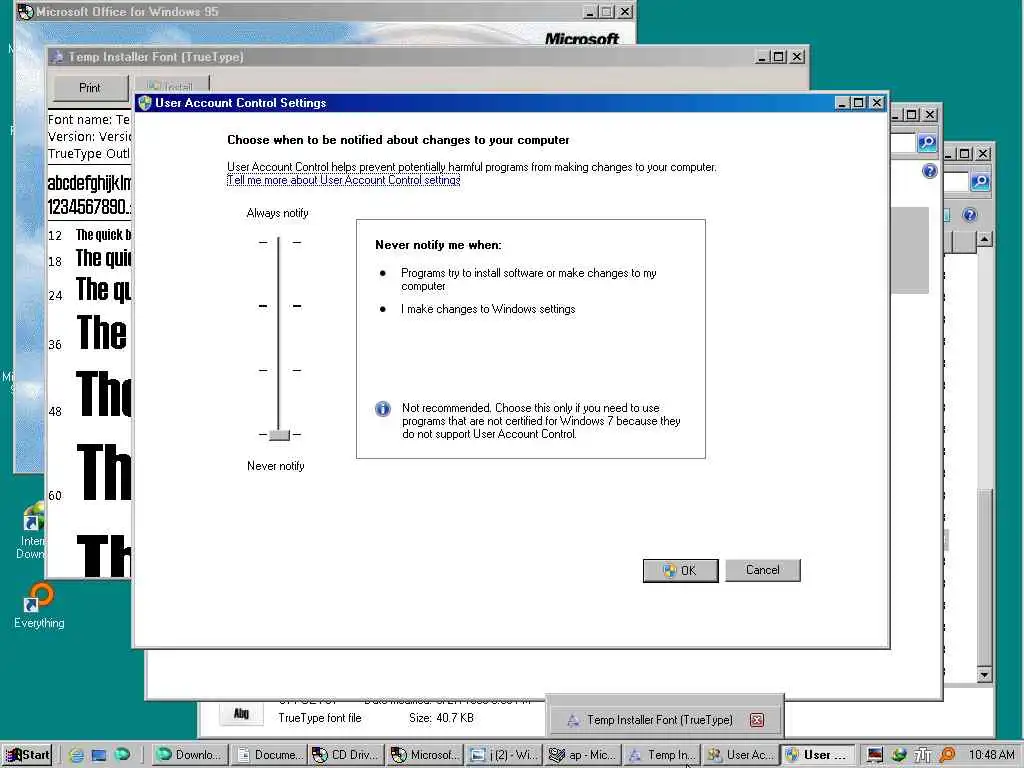Screen dimensions: 1024x768
Task: Switch to the 'Docume...' taskbar button
Action: point(270,755)
